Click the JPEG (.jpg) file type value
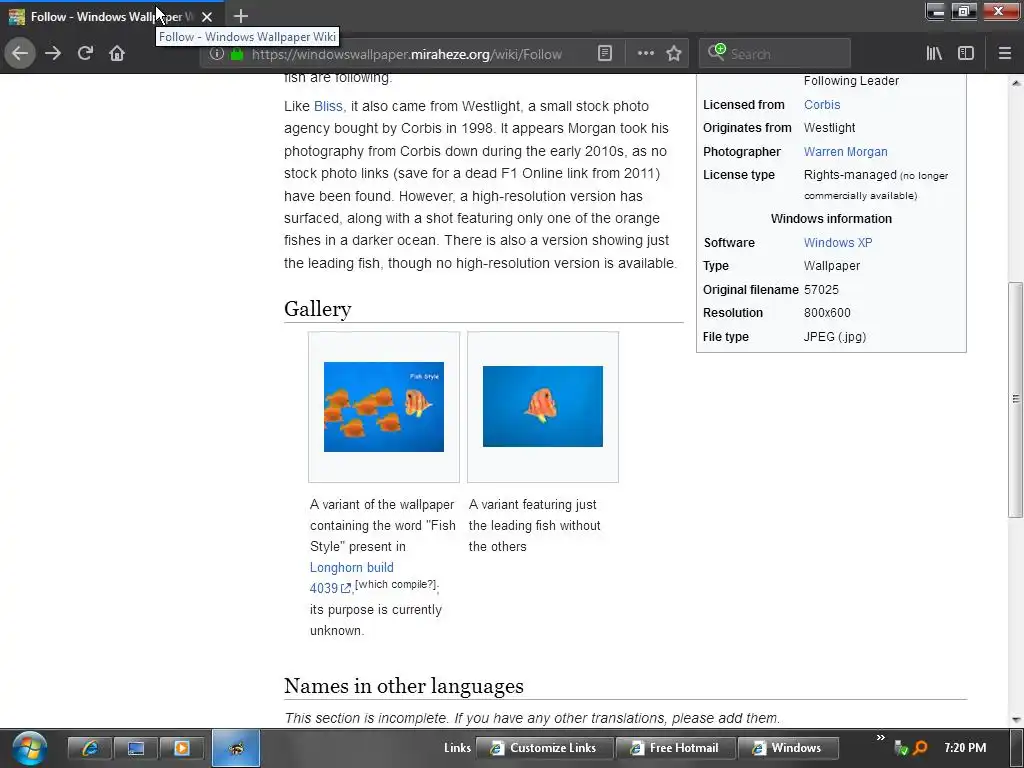The width and height of the screenshot is (1024, 768). 835,337
